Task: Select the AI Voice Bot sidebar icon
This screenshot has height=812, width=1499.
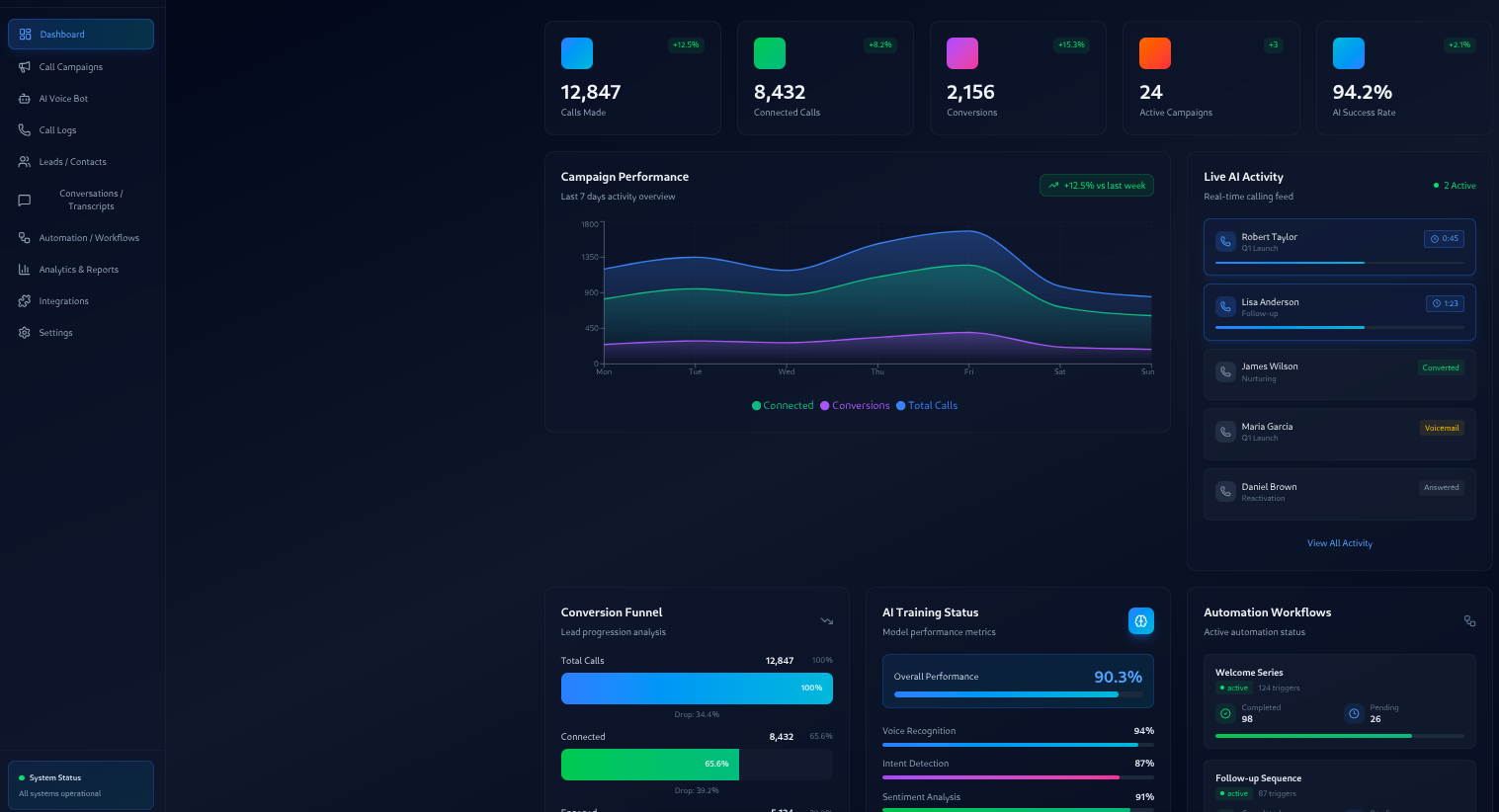Action: 25,99
